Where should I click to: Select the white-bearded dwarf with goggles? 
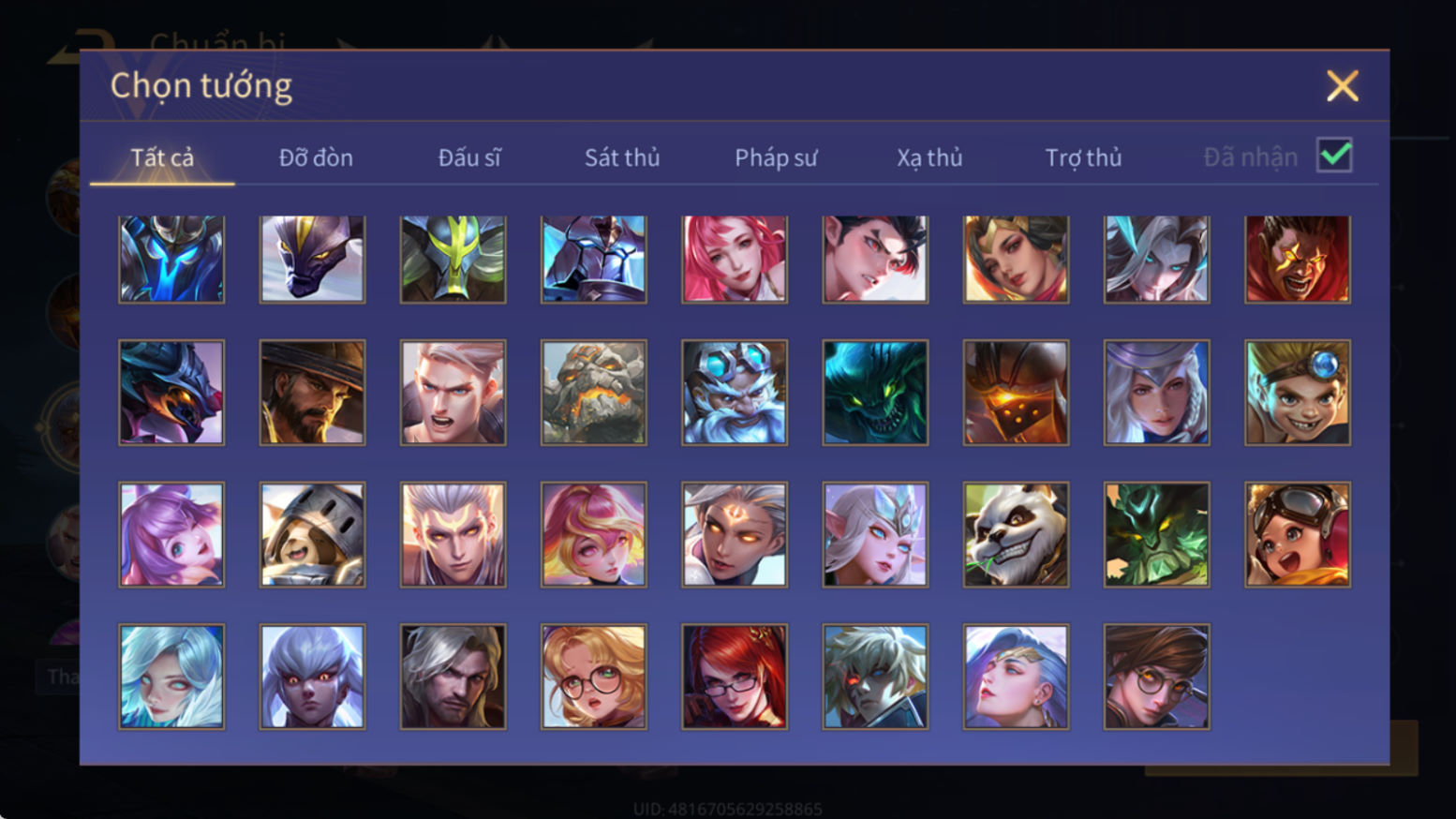tap(735, 392)
